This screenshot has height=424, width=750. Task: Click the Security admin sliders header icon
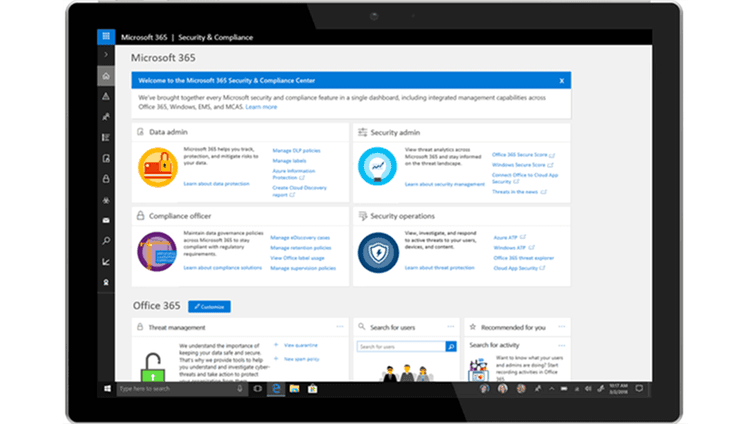pyautogui.click(x=363, y=132)
